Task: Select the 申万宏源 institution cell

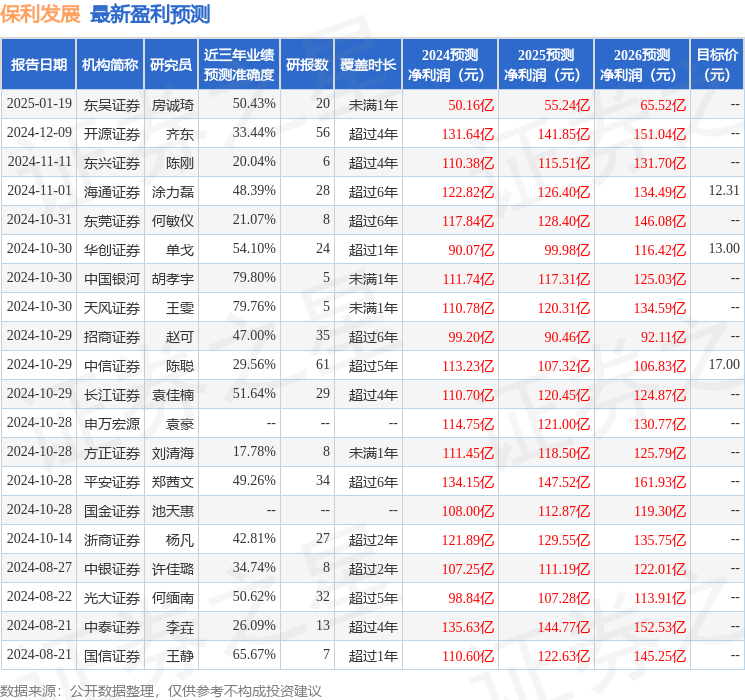Action: pos(112,424)
